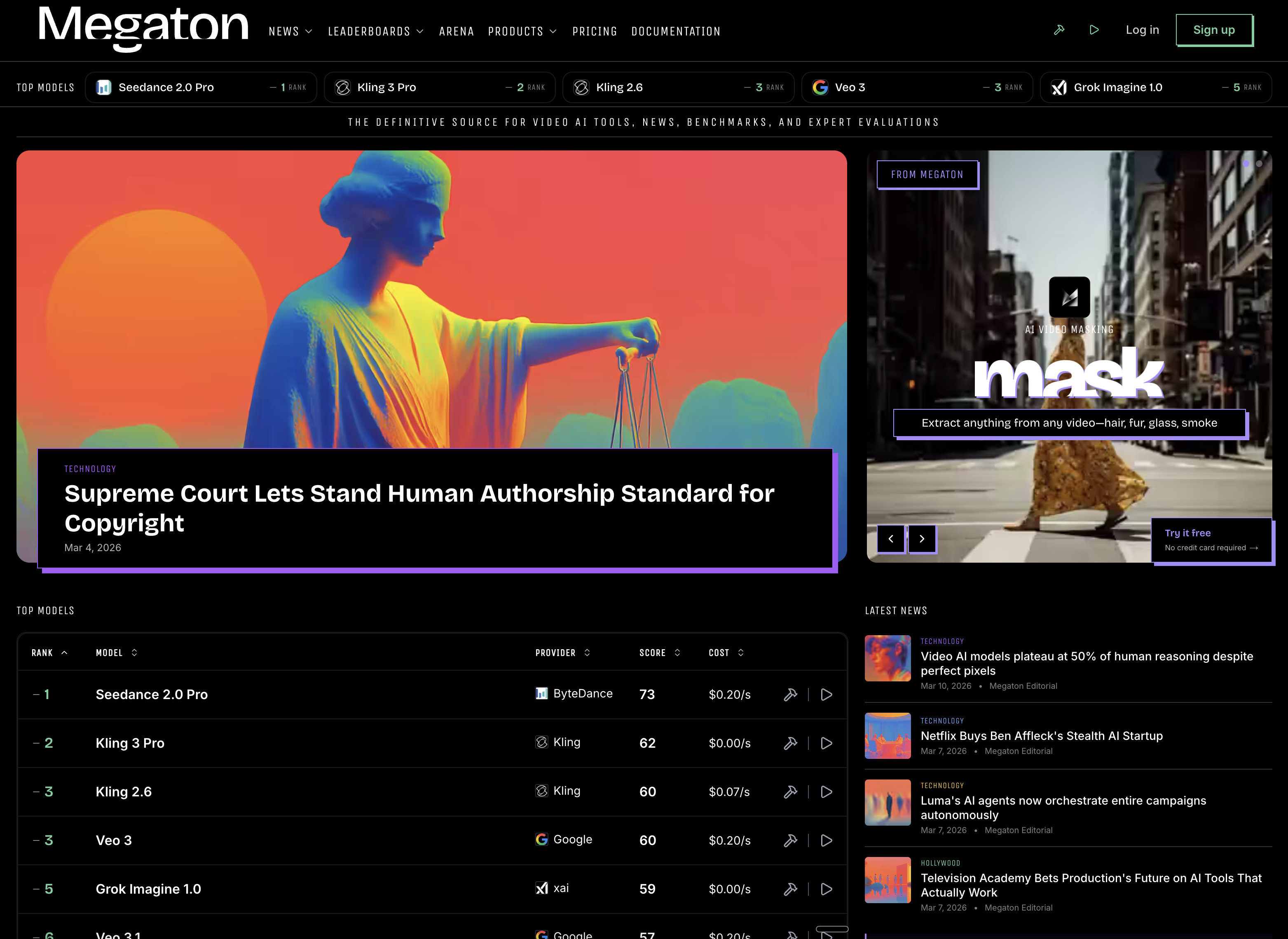This screenshot has height=939, width=1288.
Task: Click the ByteDance provider logo in the table
Action: coord(541,693)
